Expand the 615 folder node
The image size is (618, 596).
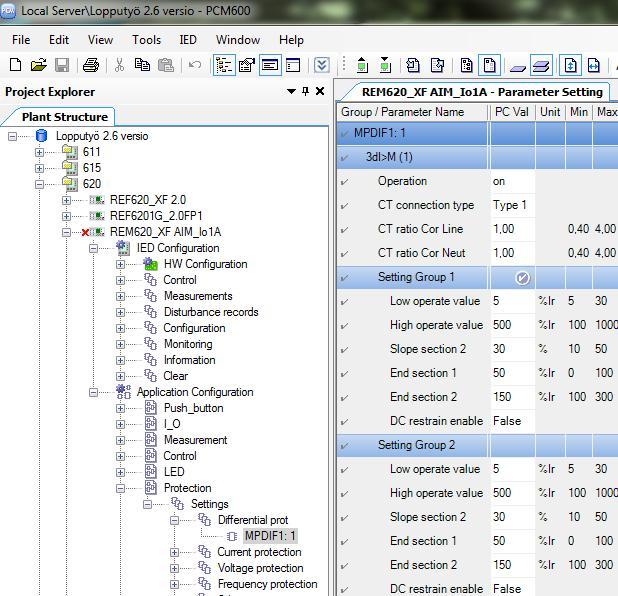click(39, 168)
